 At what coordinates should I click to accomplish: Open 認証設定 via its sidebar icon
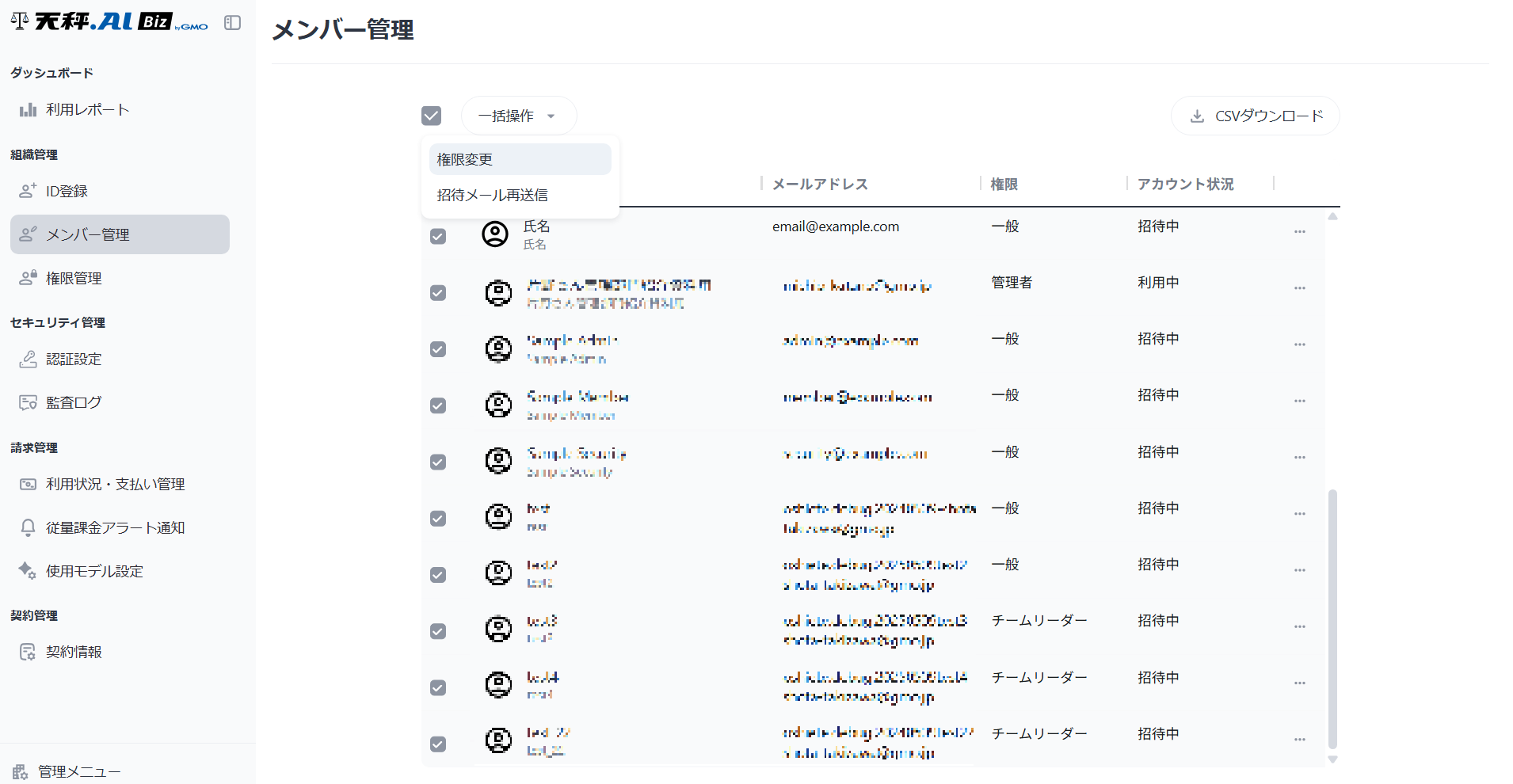click(x=28, y=359)
